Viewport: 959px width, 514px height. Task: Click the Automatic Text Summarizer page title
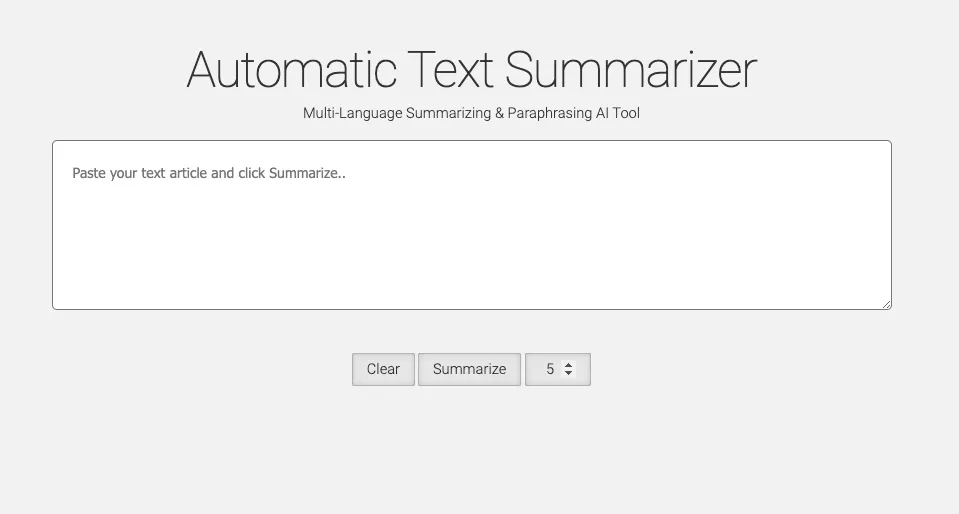click(471, 70)
